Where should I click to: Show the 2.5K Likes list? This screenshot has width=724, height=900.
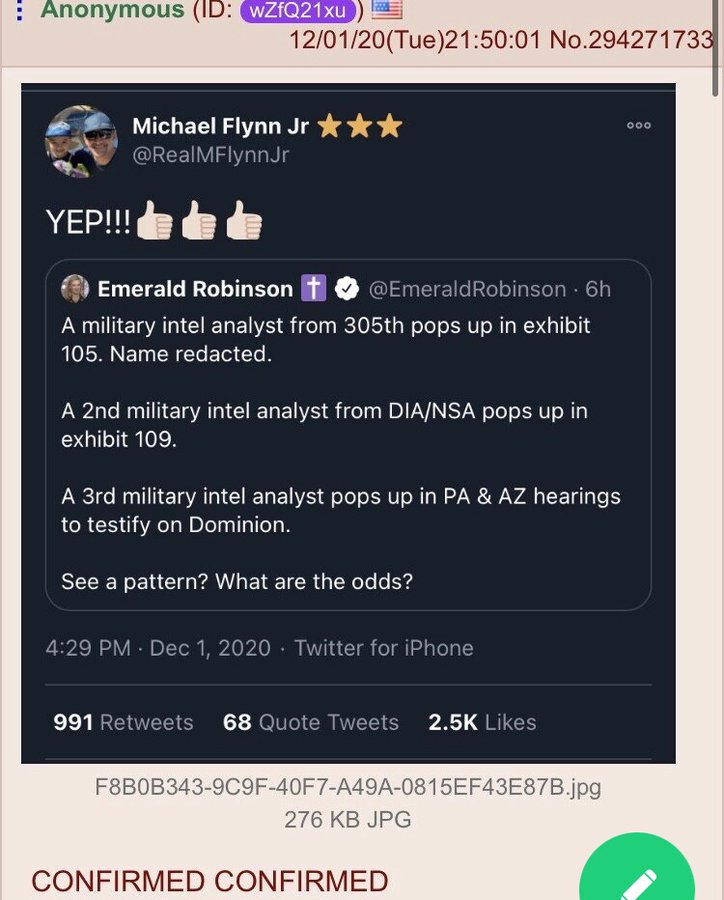pos(482,722)
